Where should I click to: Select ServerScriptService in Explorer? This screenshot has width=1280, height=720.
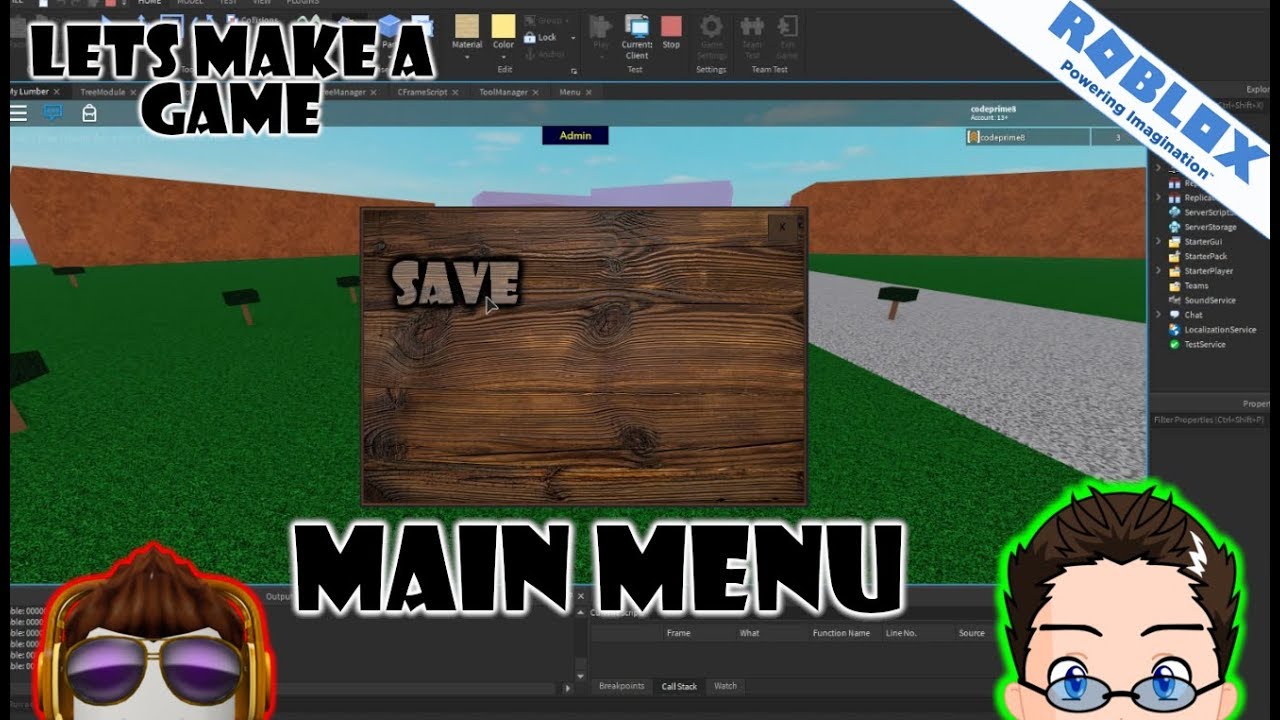1203,213
